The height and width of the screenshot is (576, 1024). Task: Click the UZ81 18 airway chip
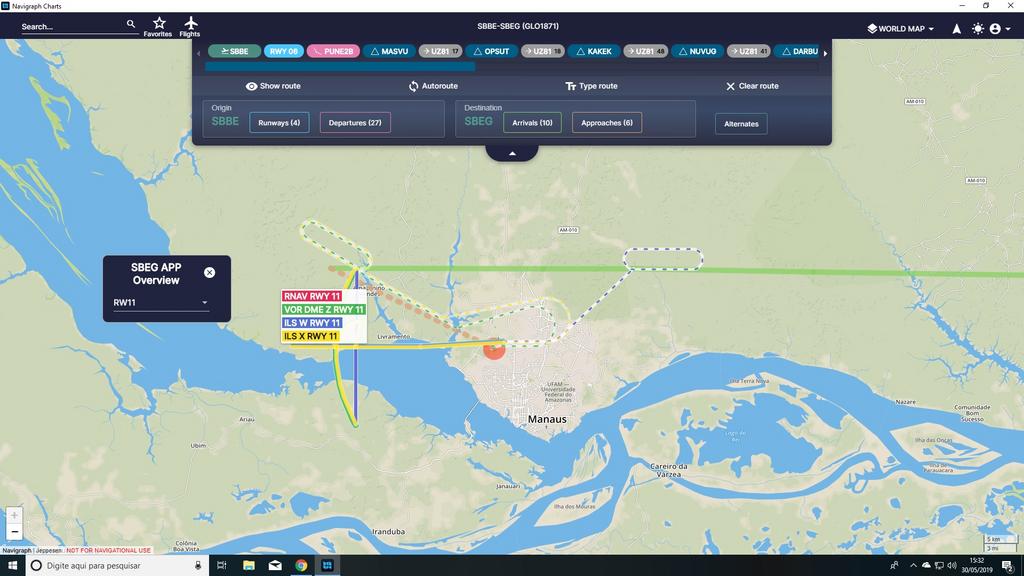coord(543,51)
